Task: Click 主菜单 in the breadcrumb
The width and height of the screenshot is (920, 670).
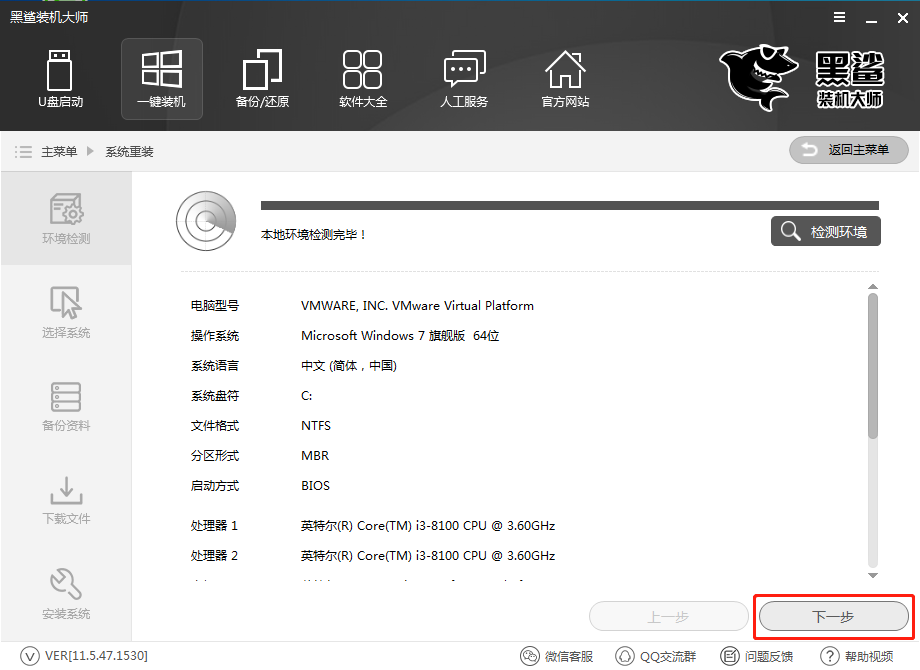Action: coord(61,151)
